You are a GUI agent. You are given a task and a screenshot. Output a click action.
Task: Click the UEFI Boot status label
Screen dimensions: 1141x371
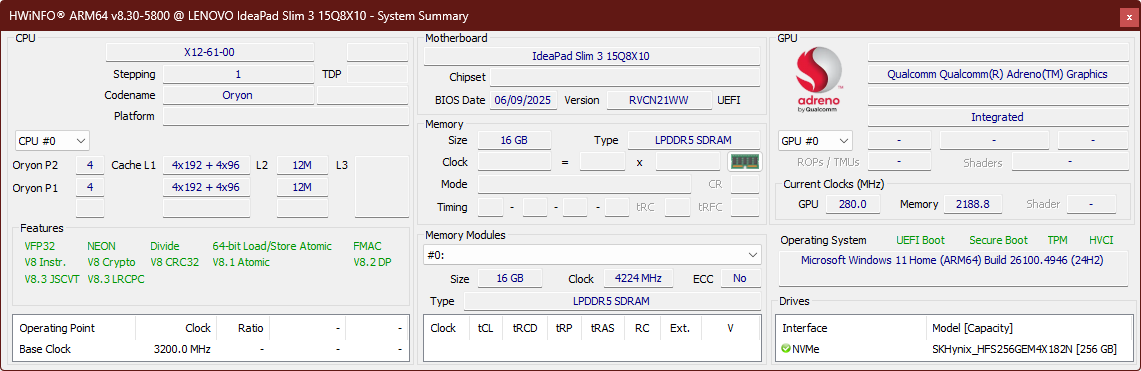pos(921,240)
